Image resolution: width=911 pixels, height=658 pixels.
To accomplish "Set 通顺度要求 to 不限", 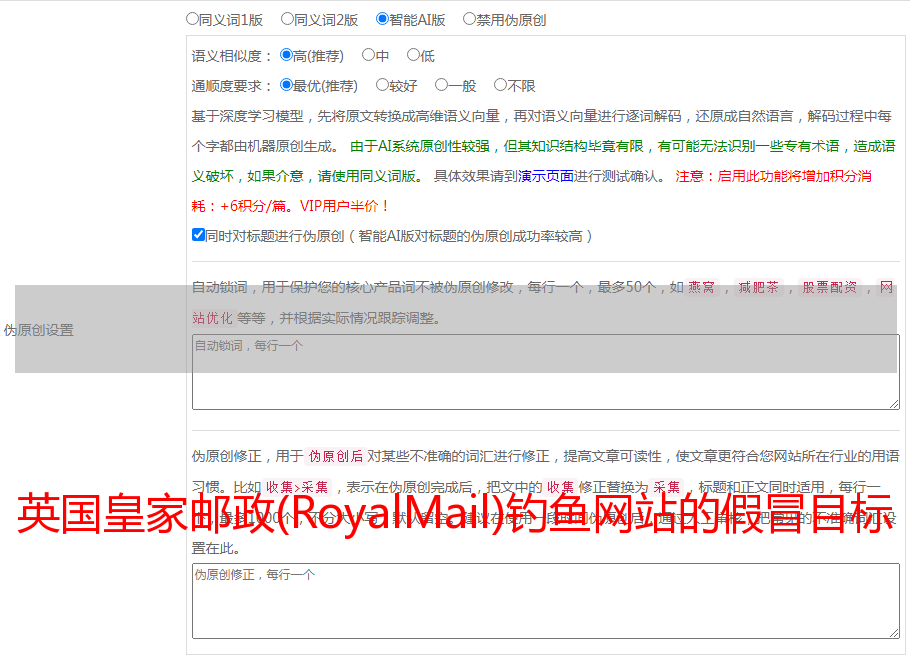I will pos(500,85).
